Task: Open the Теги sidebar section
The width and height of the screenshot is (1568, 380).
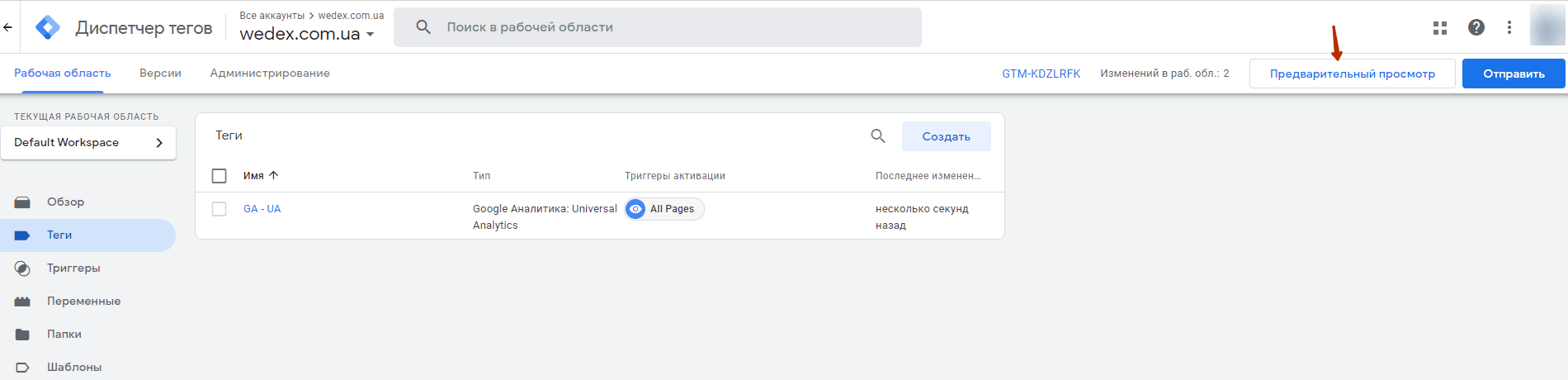Action: tap(87, 235)
